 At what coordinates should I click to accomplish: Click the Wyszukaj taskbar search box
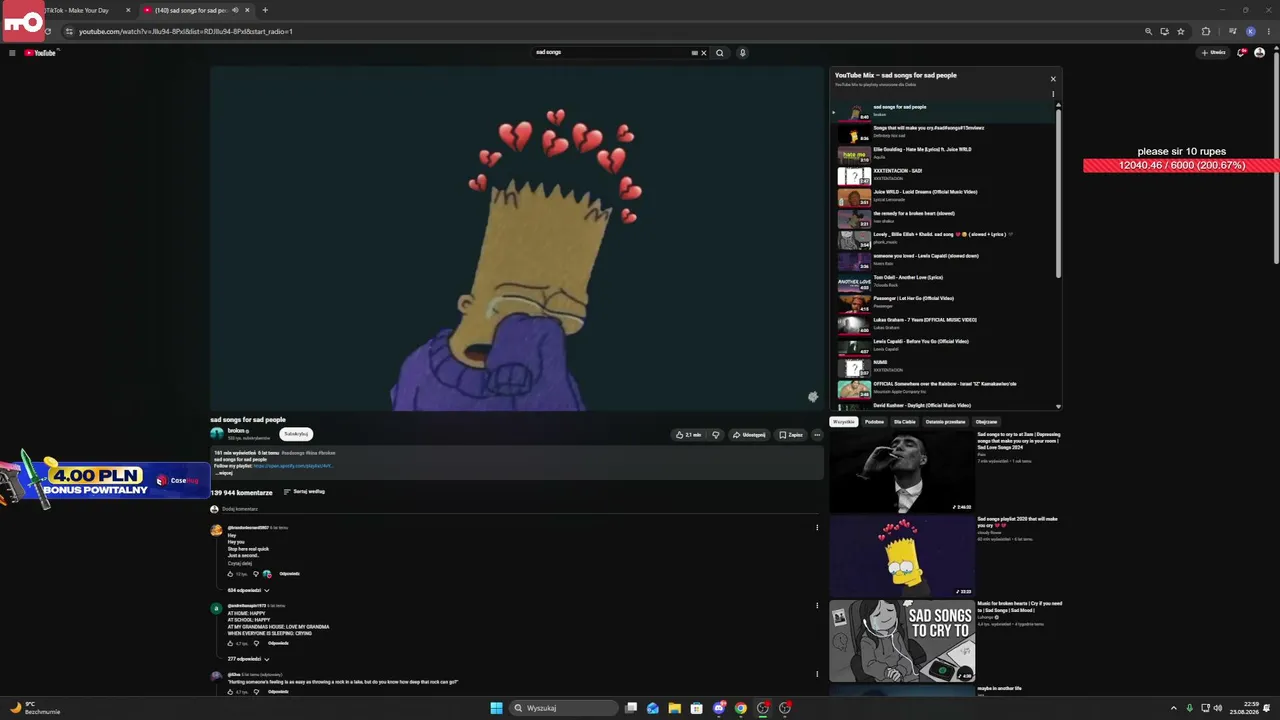click(x=564, y=708)
